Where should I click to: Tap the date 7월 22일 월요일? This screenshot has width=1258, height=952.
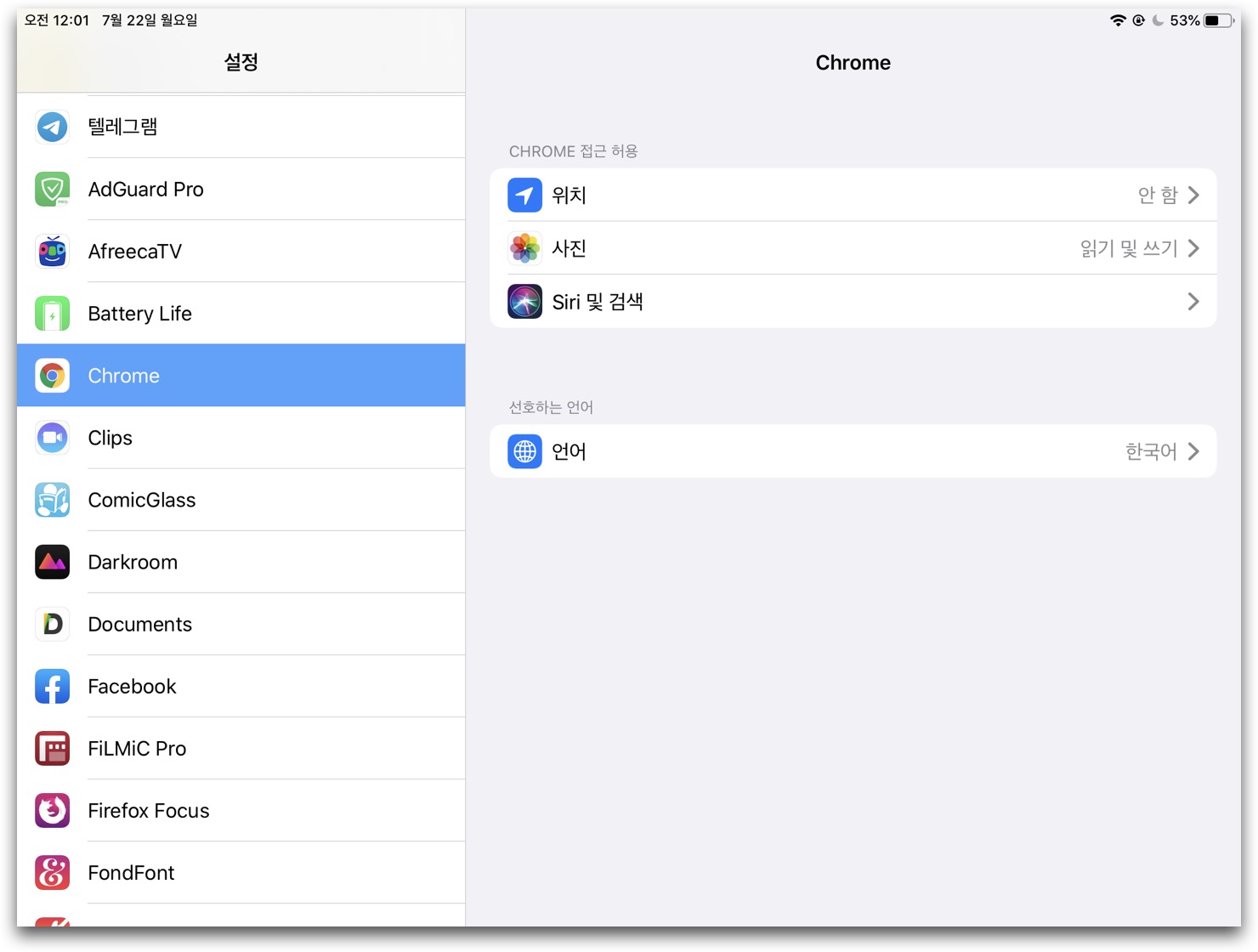[150, 20]
